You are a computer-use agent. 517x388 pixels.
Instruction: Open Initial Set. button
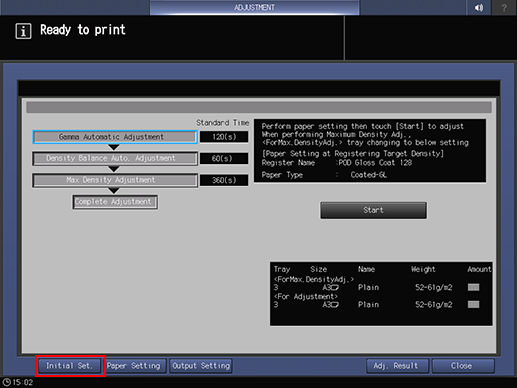point(69,366)
